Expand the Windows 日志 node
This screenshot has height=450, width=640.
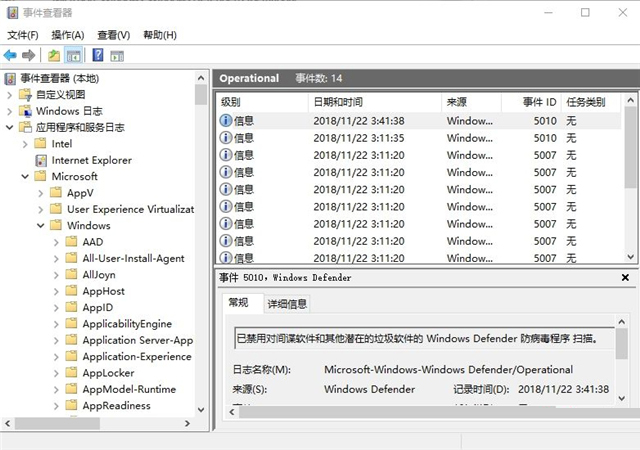tap(10, 111)
